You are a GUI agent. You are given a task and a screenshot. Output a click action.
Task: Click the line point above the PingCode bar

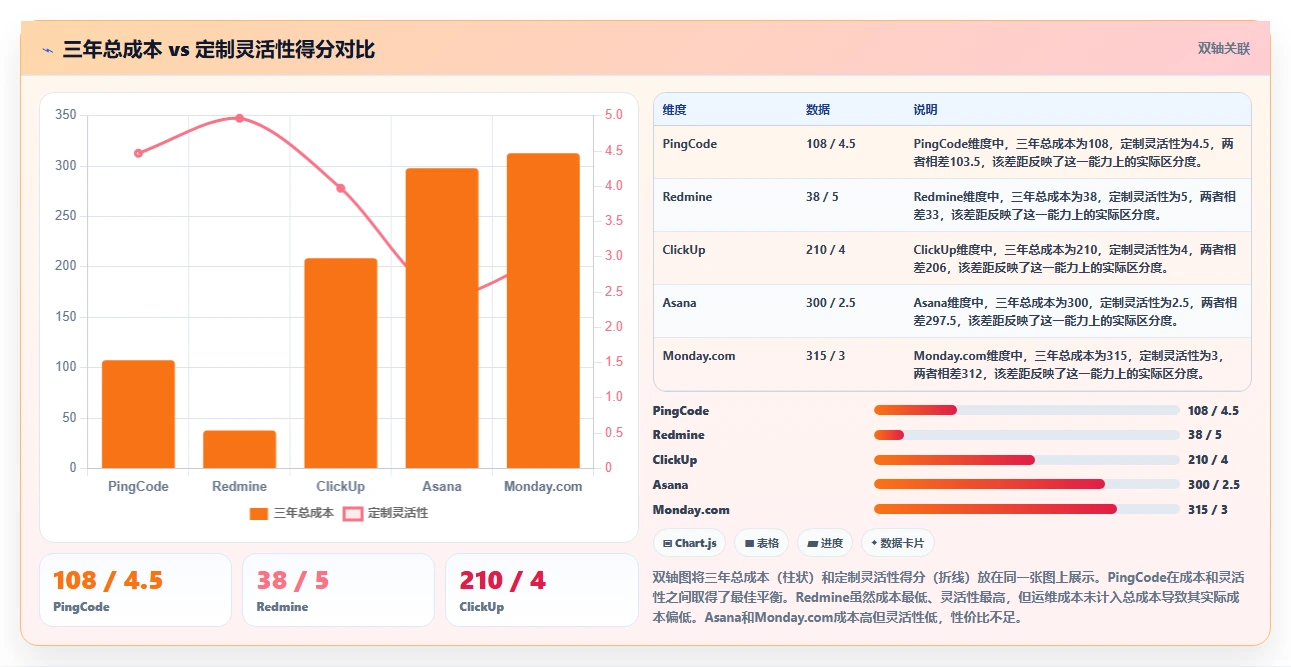pyautogui.click(x=138, y=153)
